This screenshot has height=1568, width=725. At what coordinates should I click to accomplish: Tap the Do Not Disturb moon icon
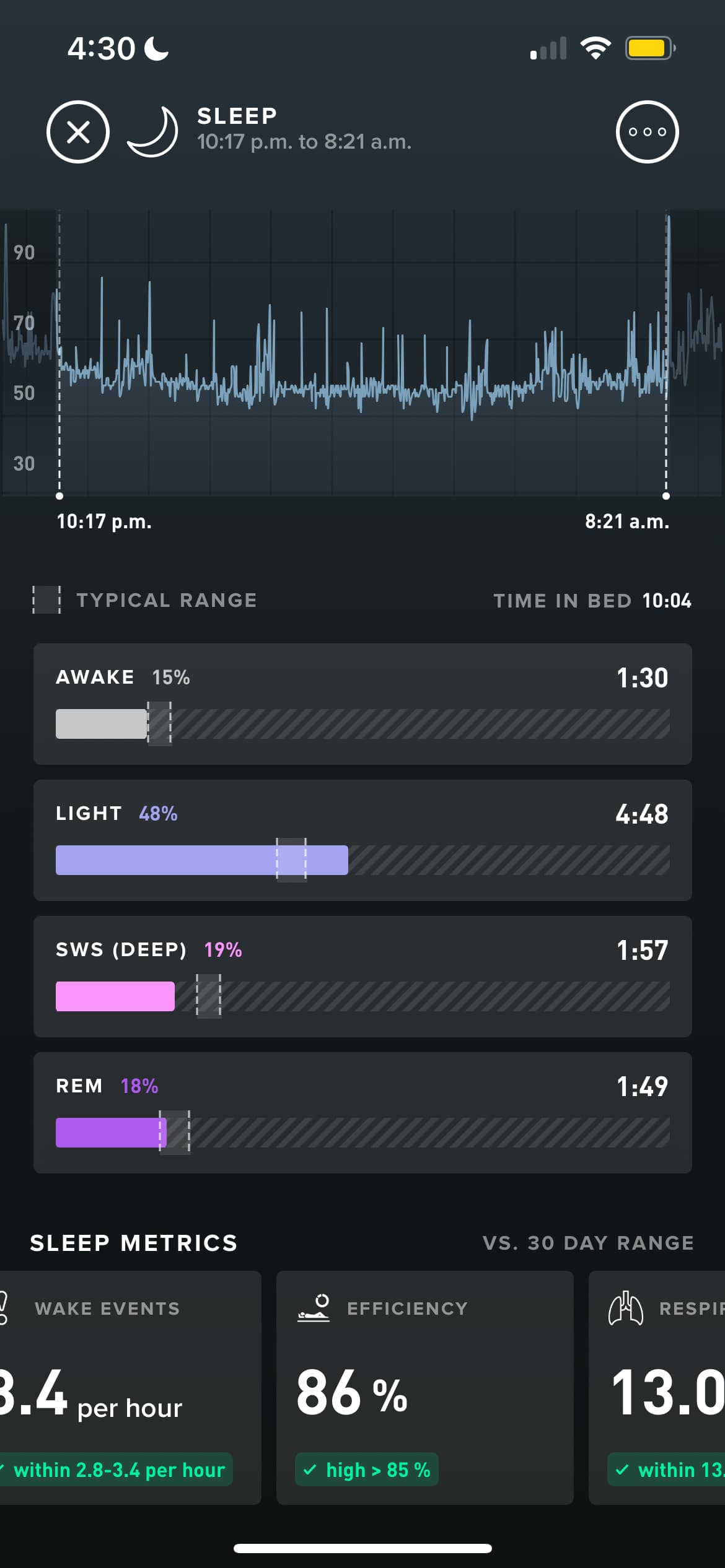tap(156, 48)
